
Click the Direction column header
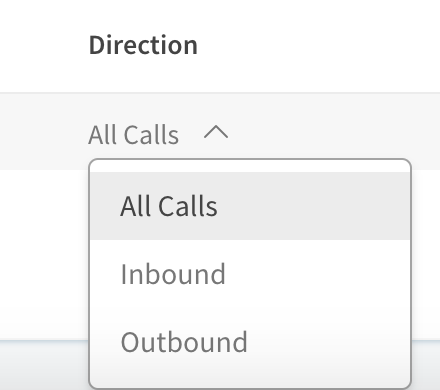tap(143, 45)
